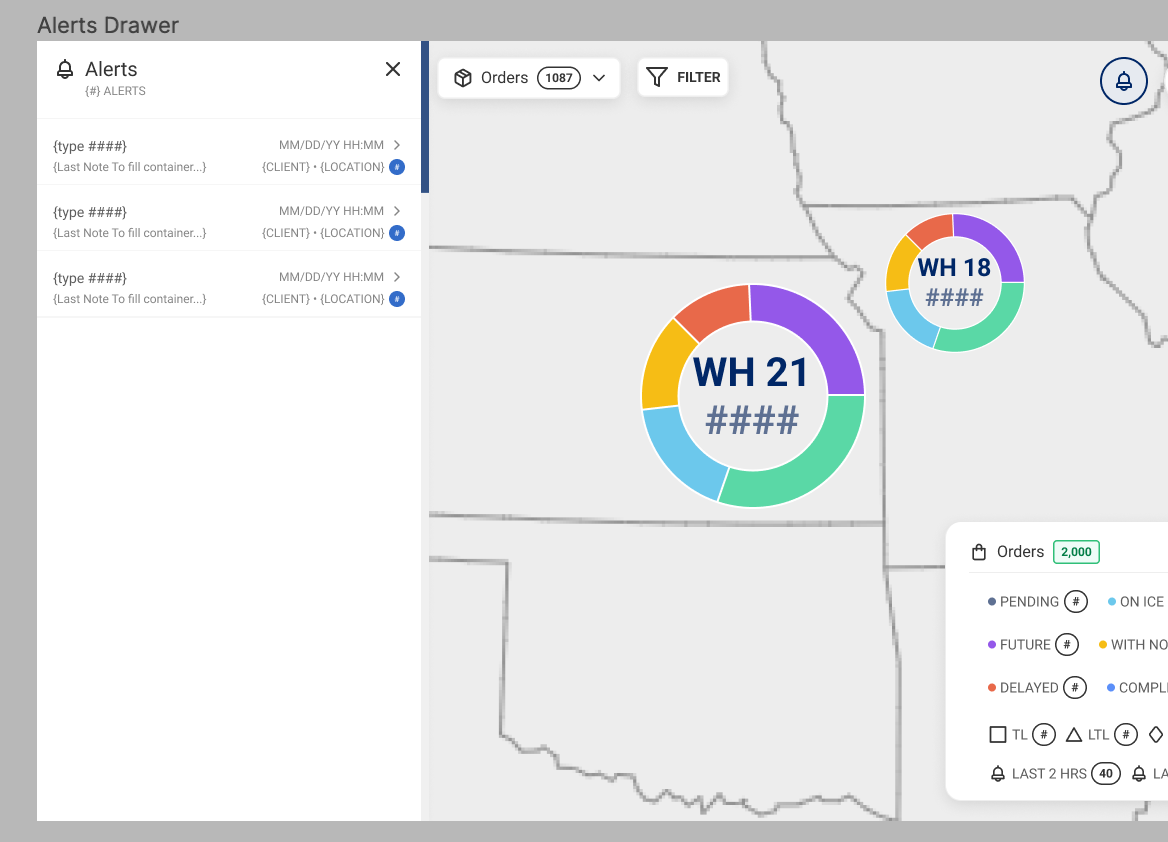Screen dimensions: 1168x842
Task: Click blue count badge on second alert
Action: pos(397,233)
